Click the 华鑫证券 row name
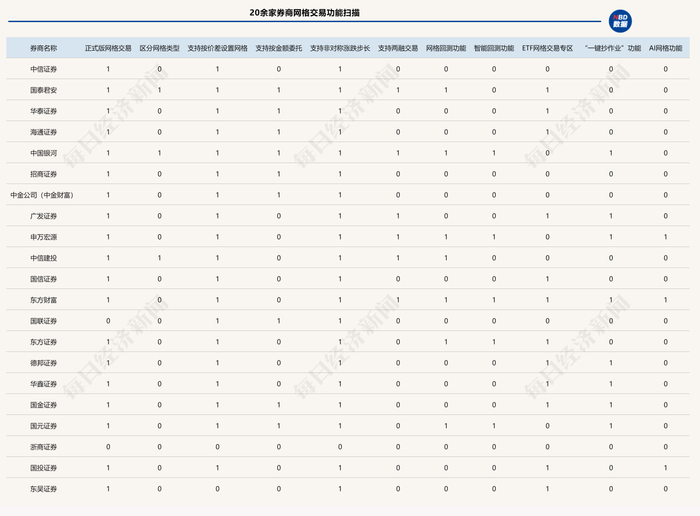Viewport: 700px width, 516px height. [43, 384]
